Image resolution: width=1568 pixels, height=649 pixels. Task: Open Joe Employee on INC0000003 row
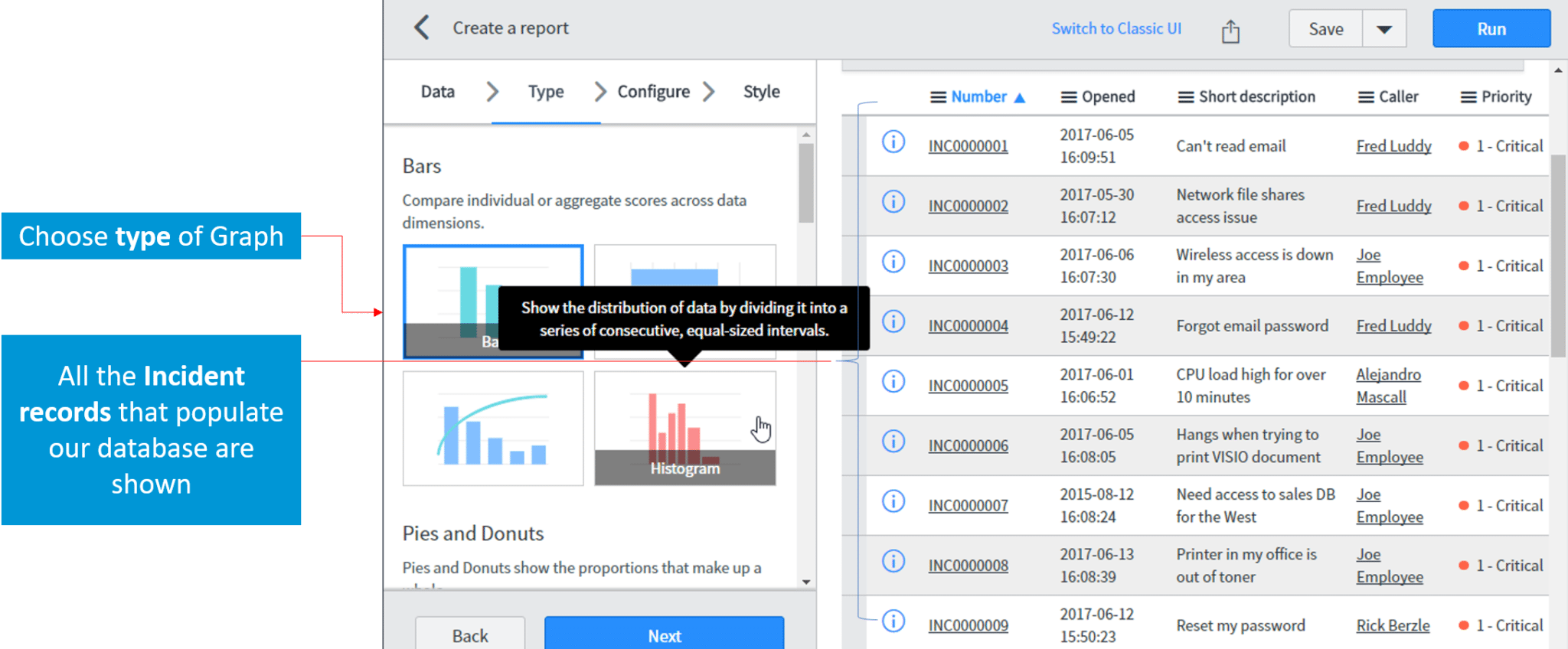(1390, 266)
